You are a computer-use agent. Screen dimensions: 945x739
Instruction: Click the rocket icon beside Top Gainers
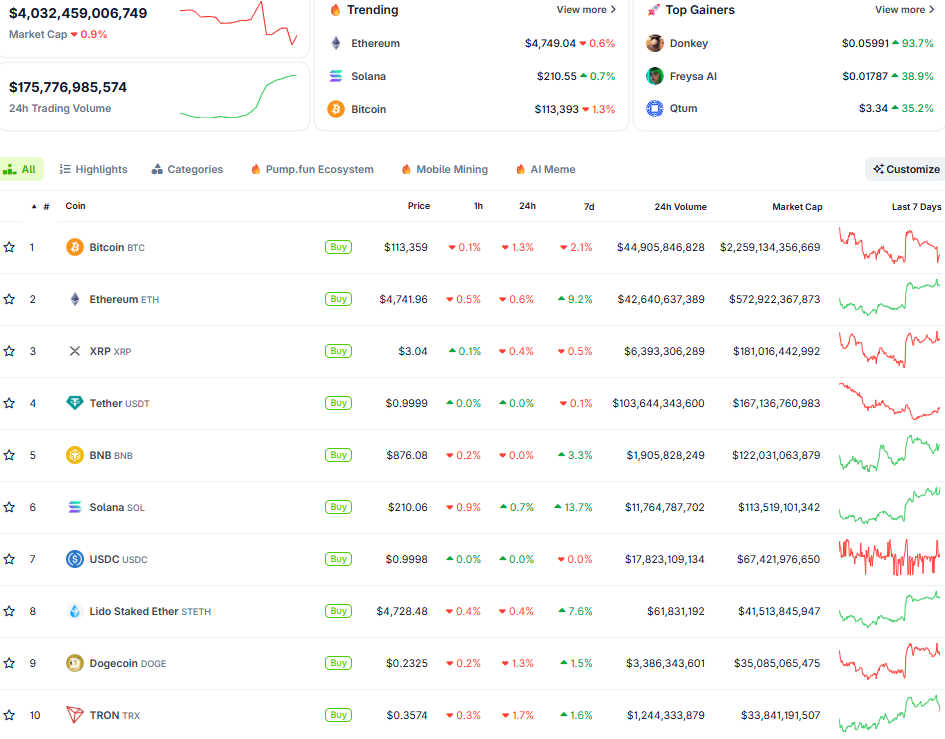[x=655, y=10]
